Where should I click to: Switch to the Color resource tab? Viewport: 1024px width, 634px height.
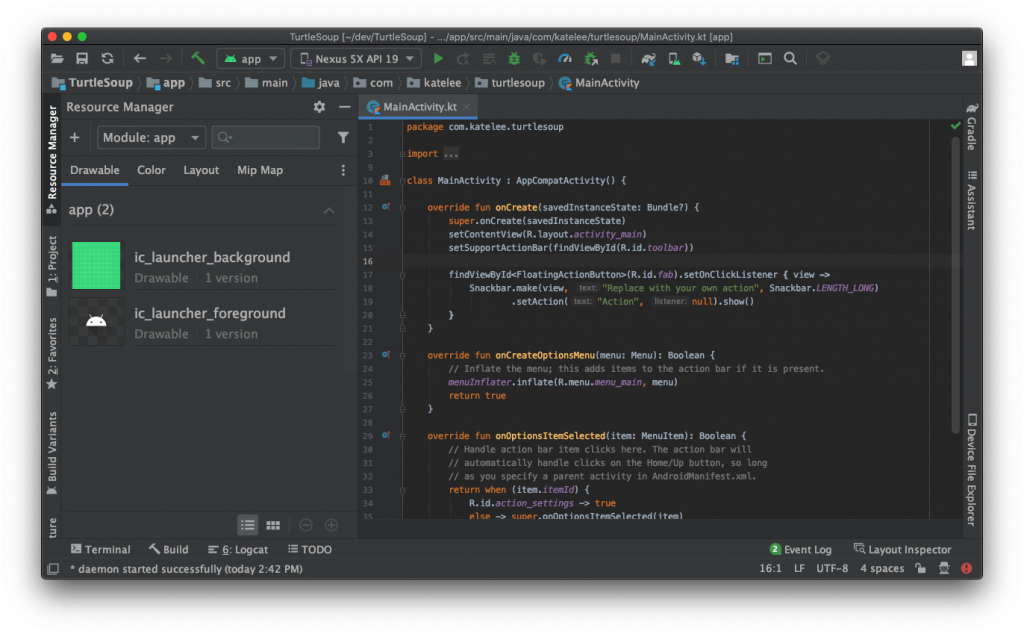tap(151, 170)
